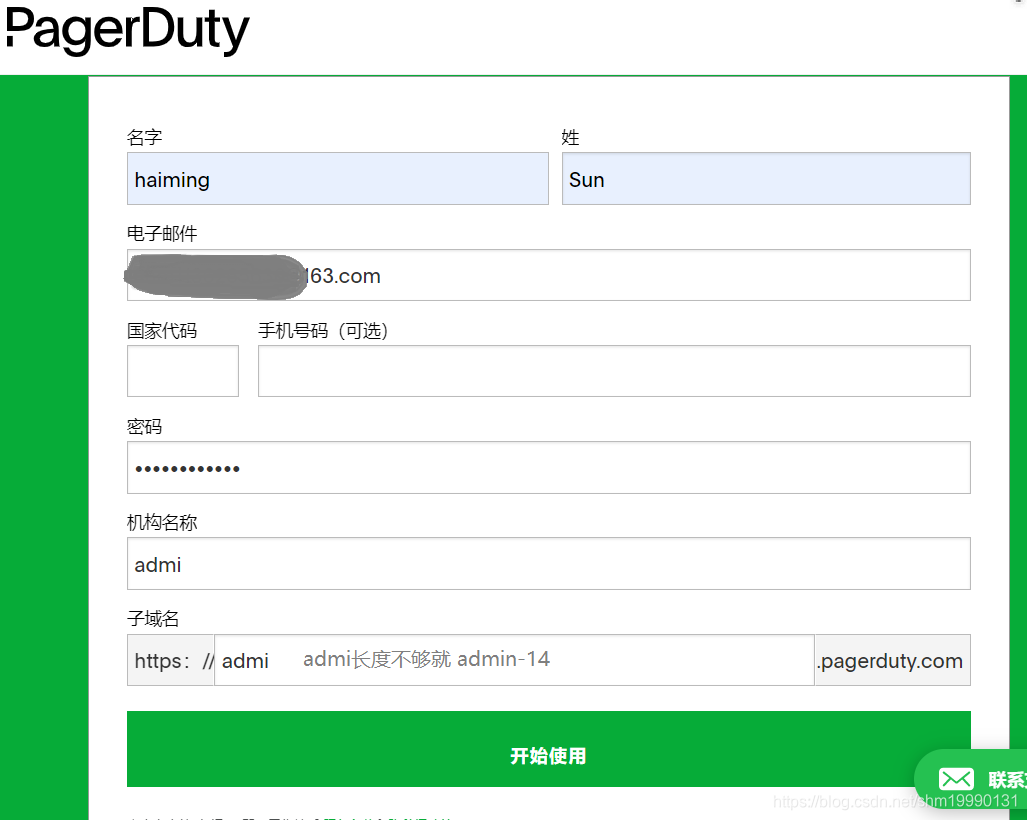
Task: Click the 国家代码 country code field
Action: [x=183, y=371]
